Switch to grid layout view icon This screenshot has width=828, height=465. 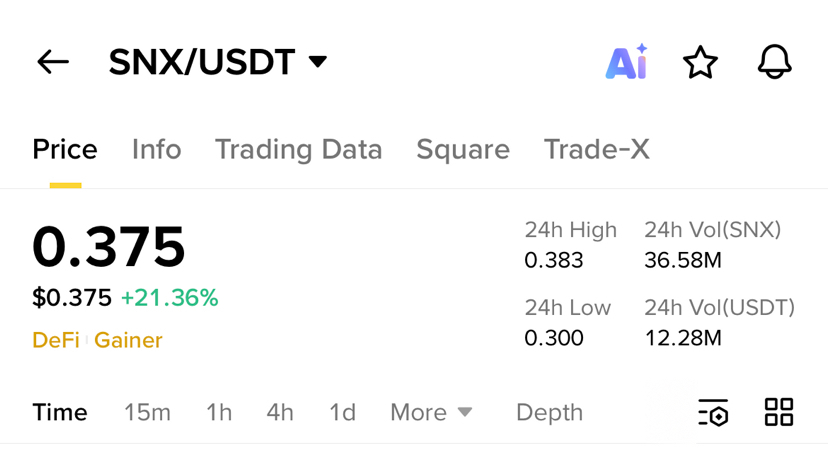pos(779,412)
